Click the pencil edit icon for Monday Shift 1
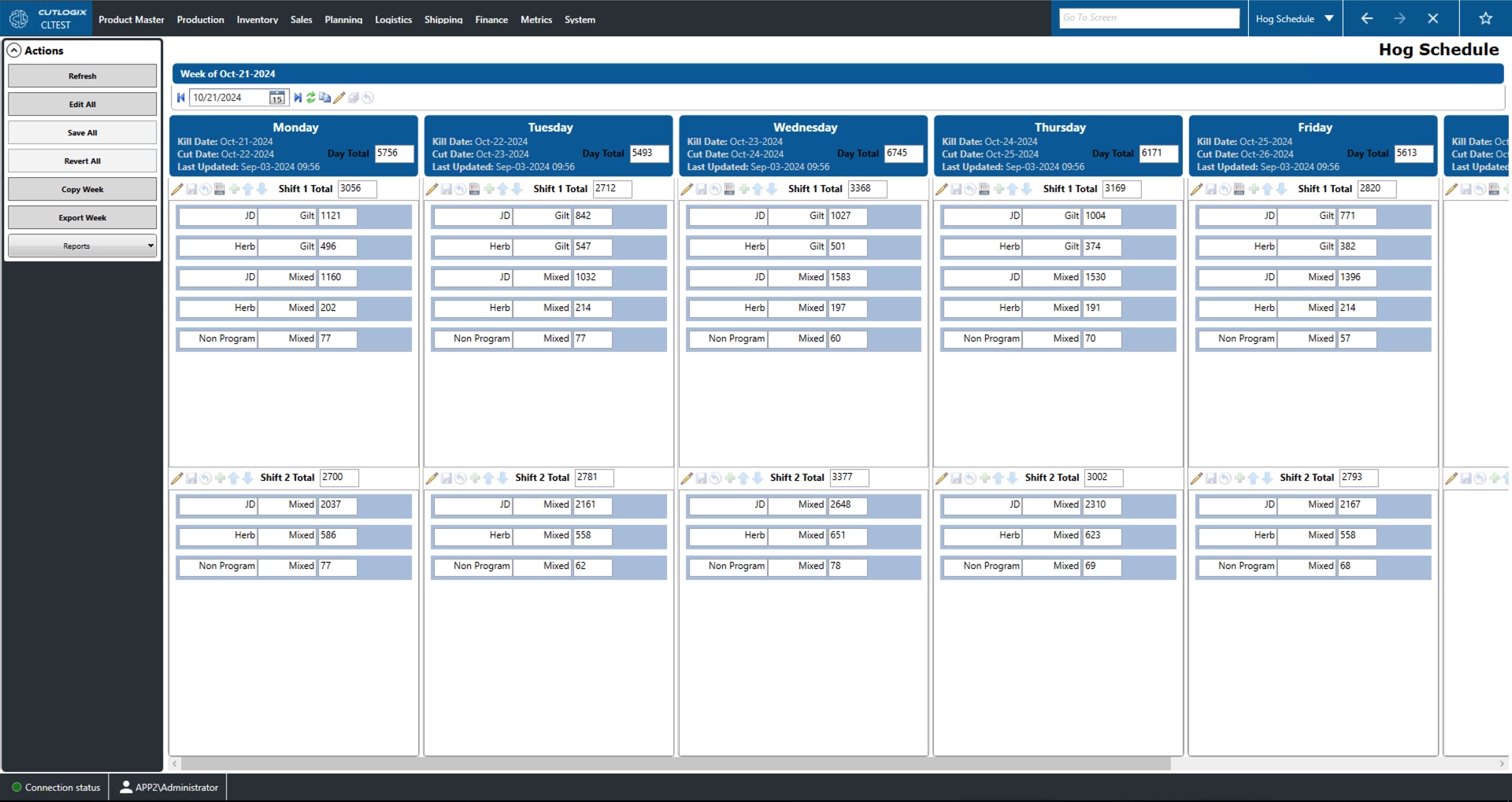This screenshot has width=1512, height=802. [177, 189]
